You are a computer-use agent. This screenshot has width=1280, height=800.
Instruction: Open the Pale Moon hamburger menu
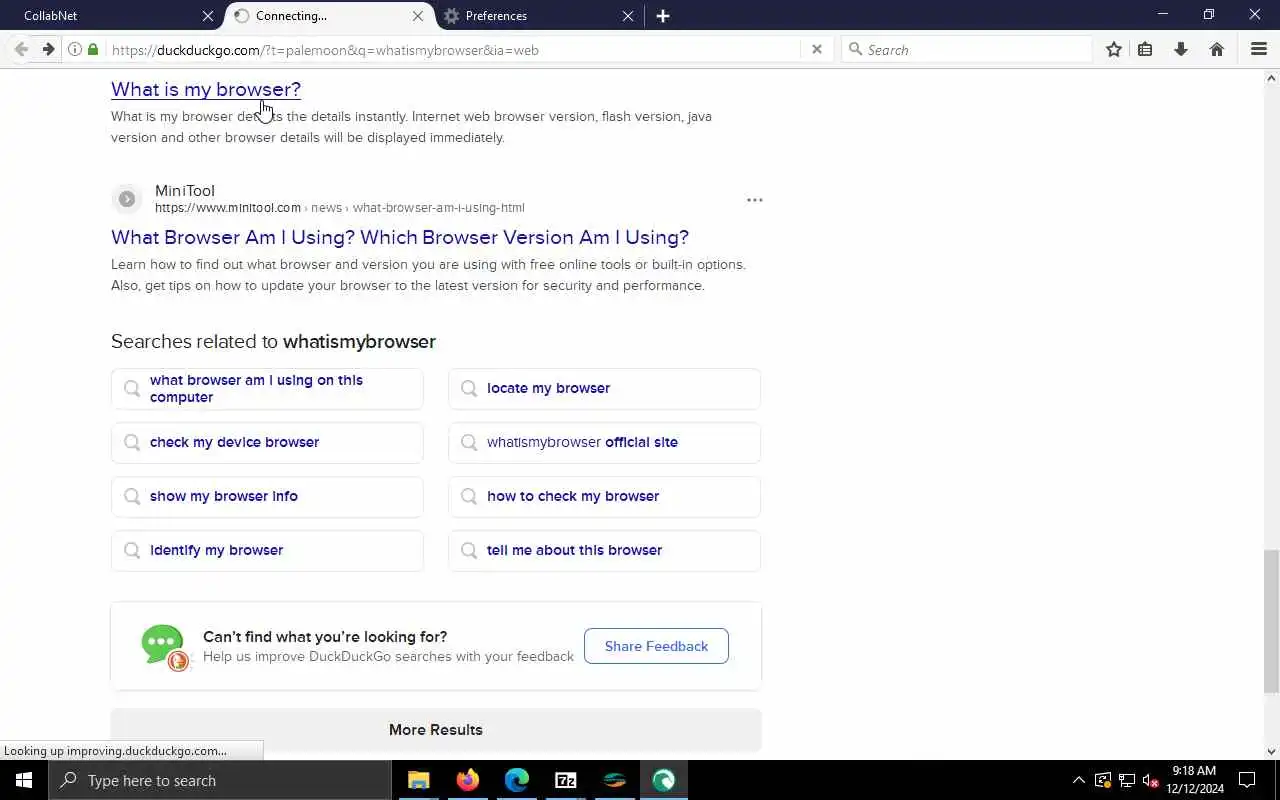[1259, 49]
